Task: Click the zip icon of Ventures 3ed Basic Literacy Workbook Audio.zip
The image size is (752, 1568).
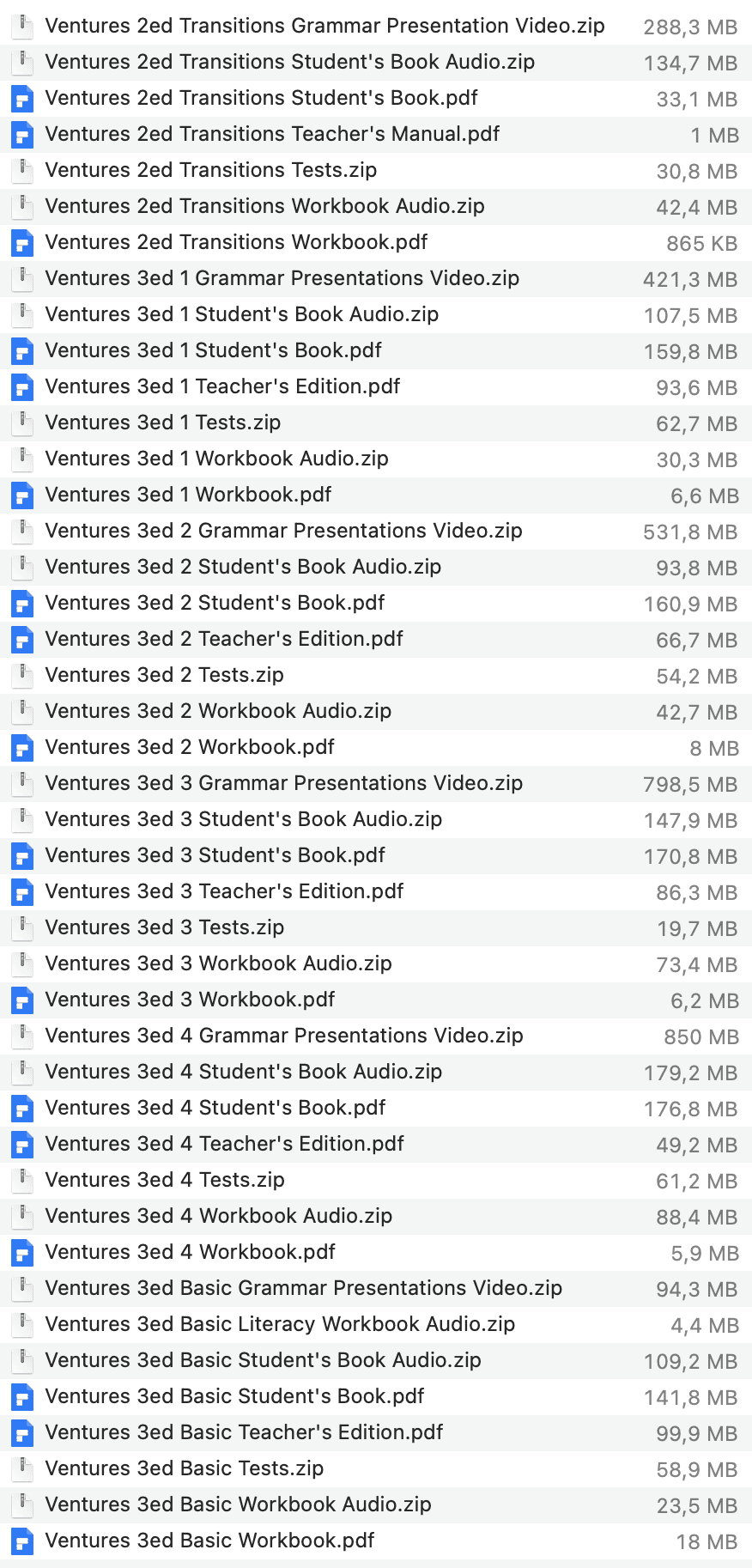Action: [22, 1325]
